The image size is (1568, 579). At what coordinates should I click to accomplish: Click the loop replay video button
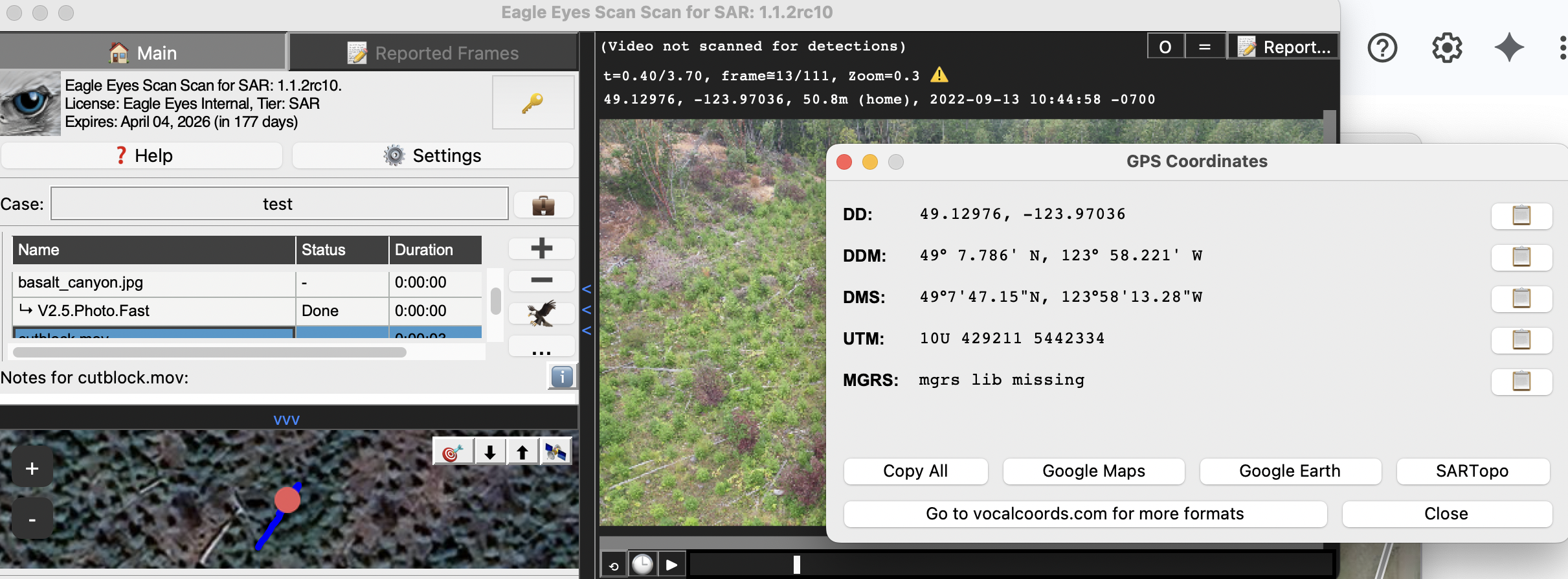[614, 565]
